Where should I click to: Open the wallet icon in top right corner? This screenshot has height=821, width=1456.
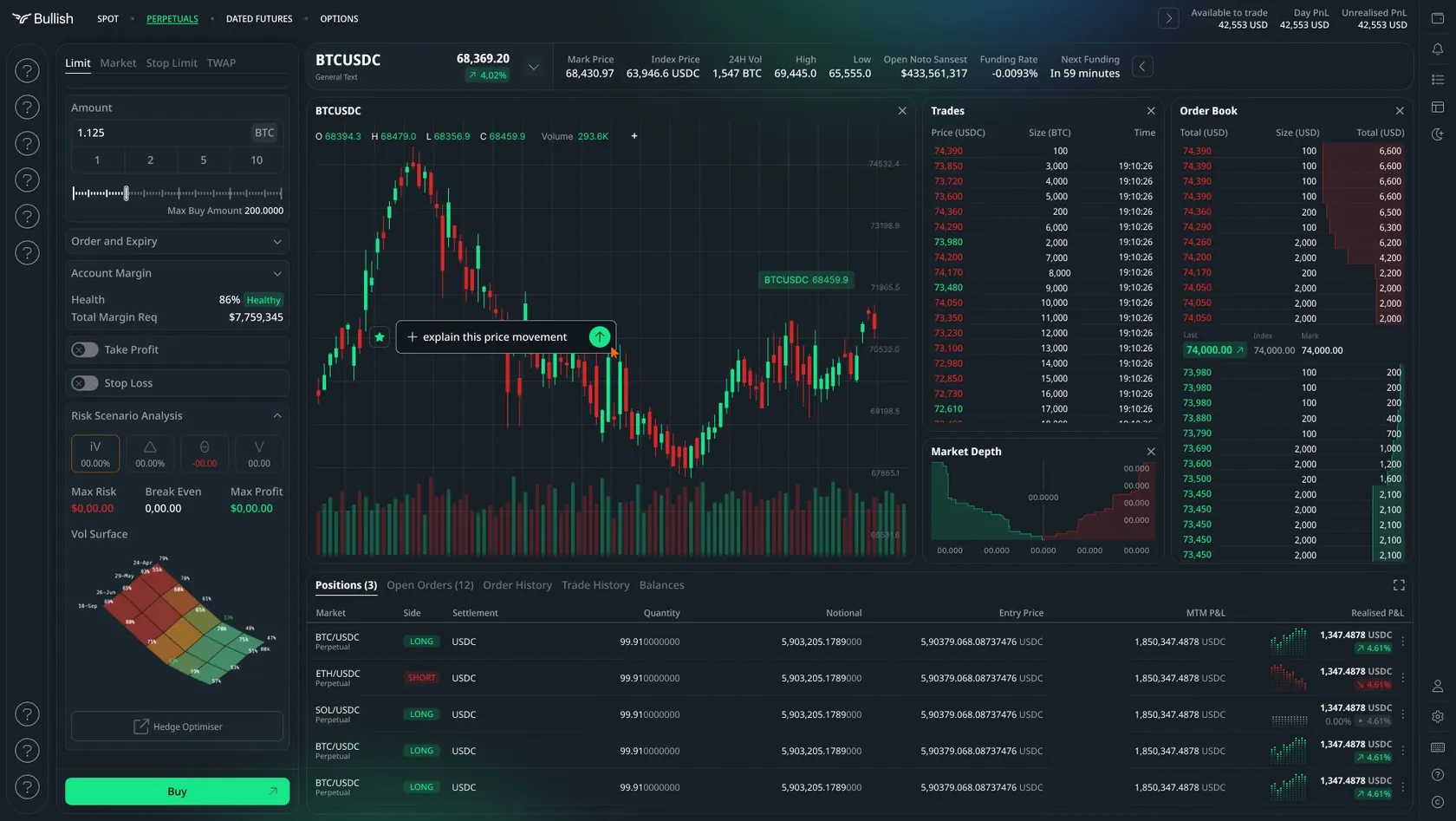point(1438,18)
